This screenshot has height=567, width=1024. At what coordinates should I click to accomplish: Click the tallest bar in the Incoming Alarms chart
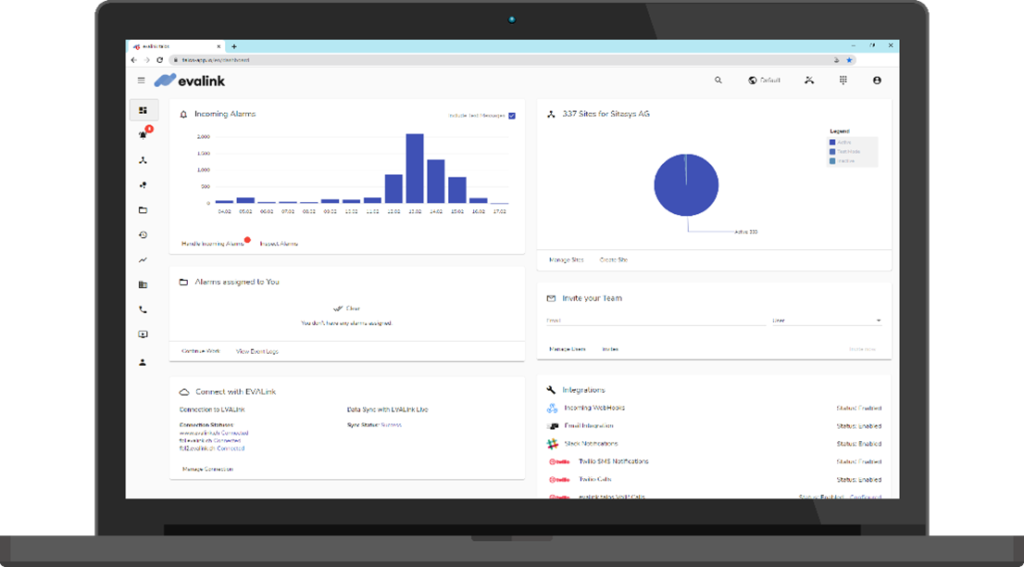pyautogui.click(x=415, y=169)
